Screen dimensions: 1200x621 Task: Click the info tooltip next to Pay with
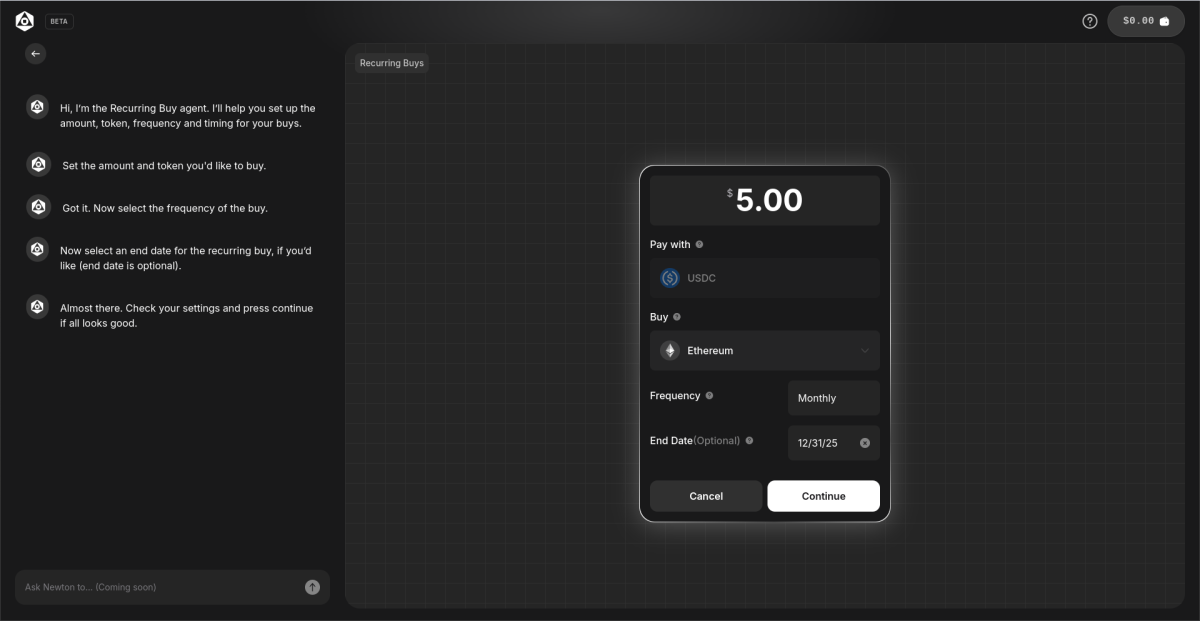click(x=699, y=243)
